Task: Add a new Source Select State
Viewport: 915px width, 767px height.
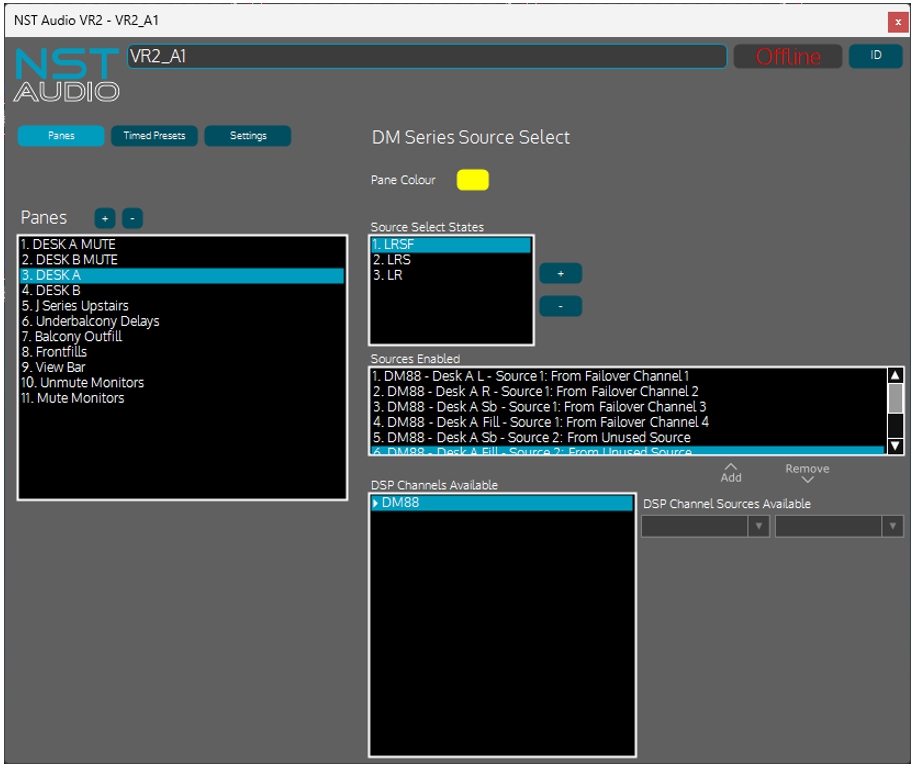Action: [x=560, y=274]
